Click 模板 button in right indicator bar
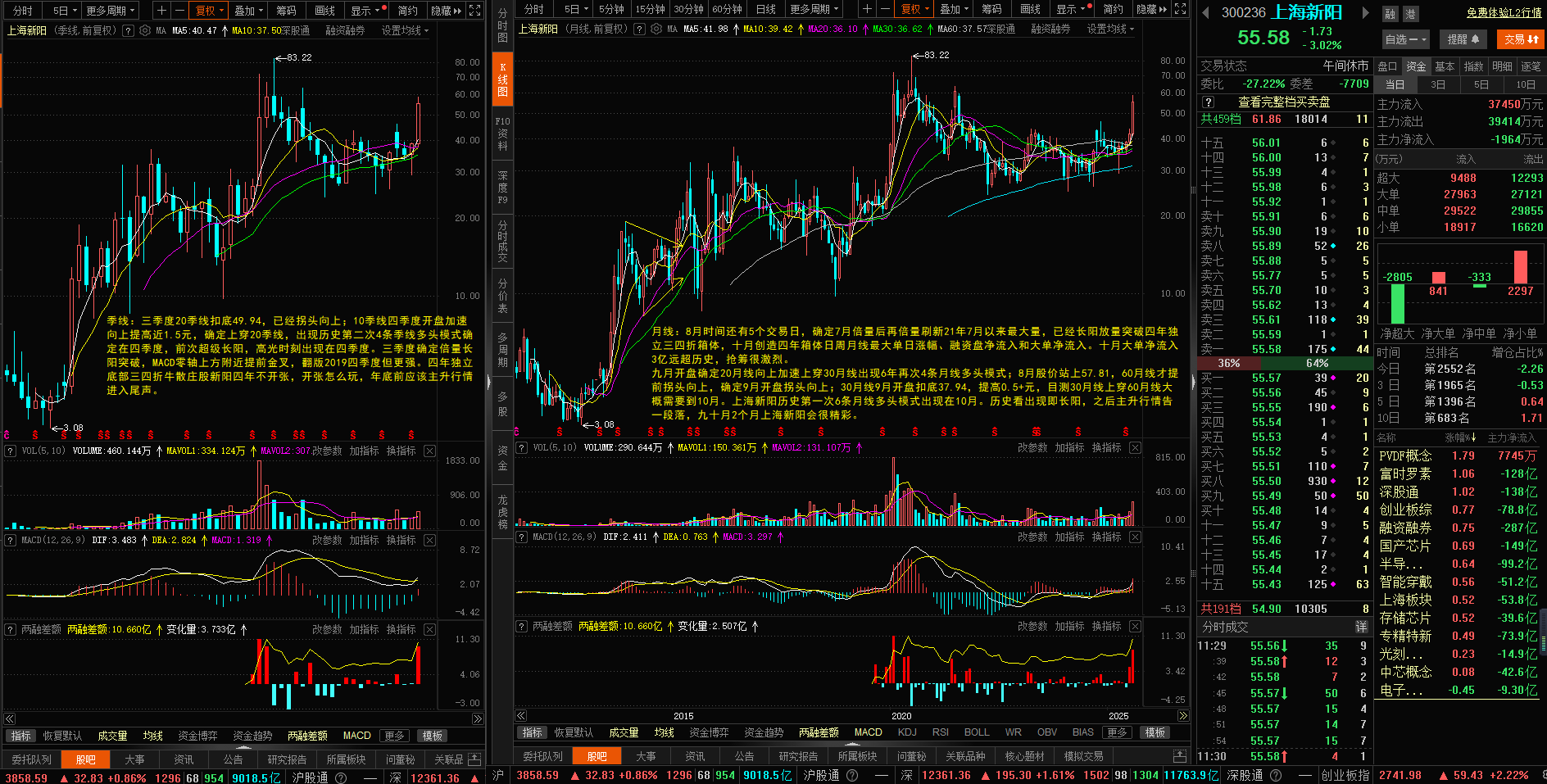This screenshot has width=1547, height=784. click(x=1155, y=732)
